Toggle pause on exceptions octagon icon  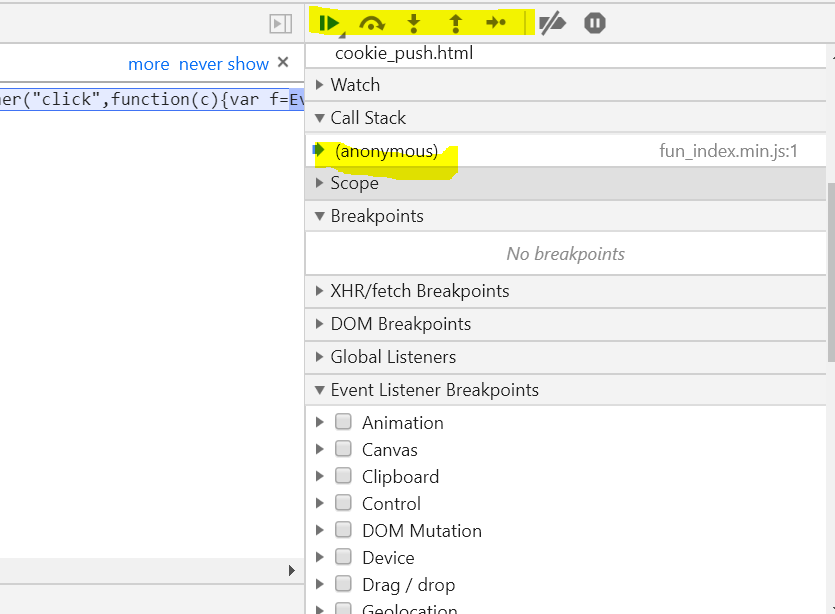(595, 23)
